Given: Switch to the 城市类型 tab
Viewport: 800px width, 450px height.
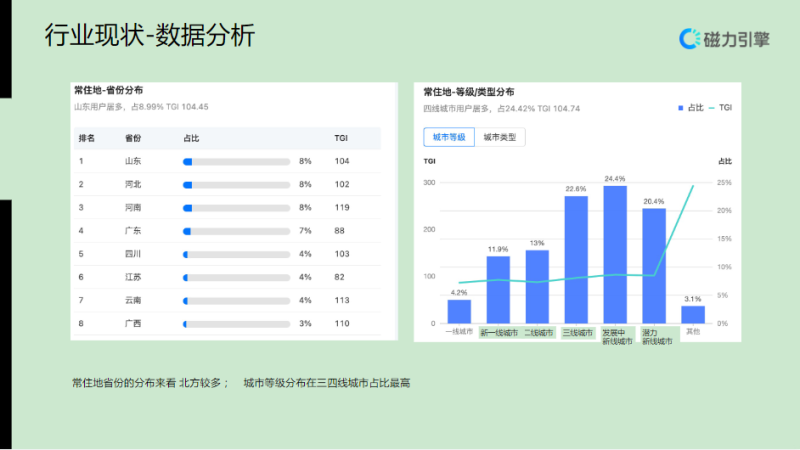Looking at the screenshot, I should (500, 137).
